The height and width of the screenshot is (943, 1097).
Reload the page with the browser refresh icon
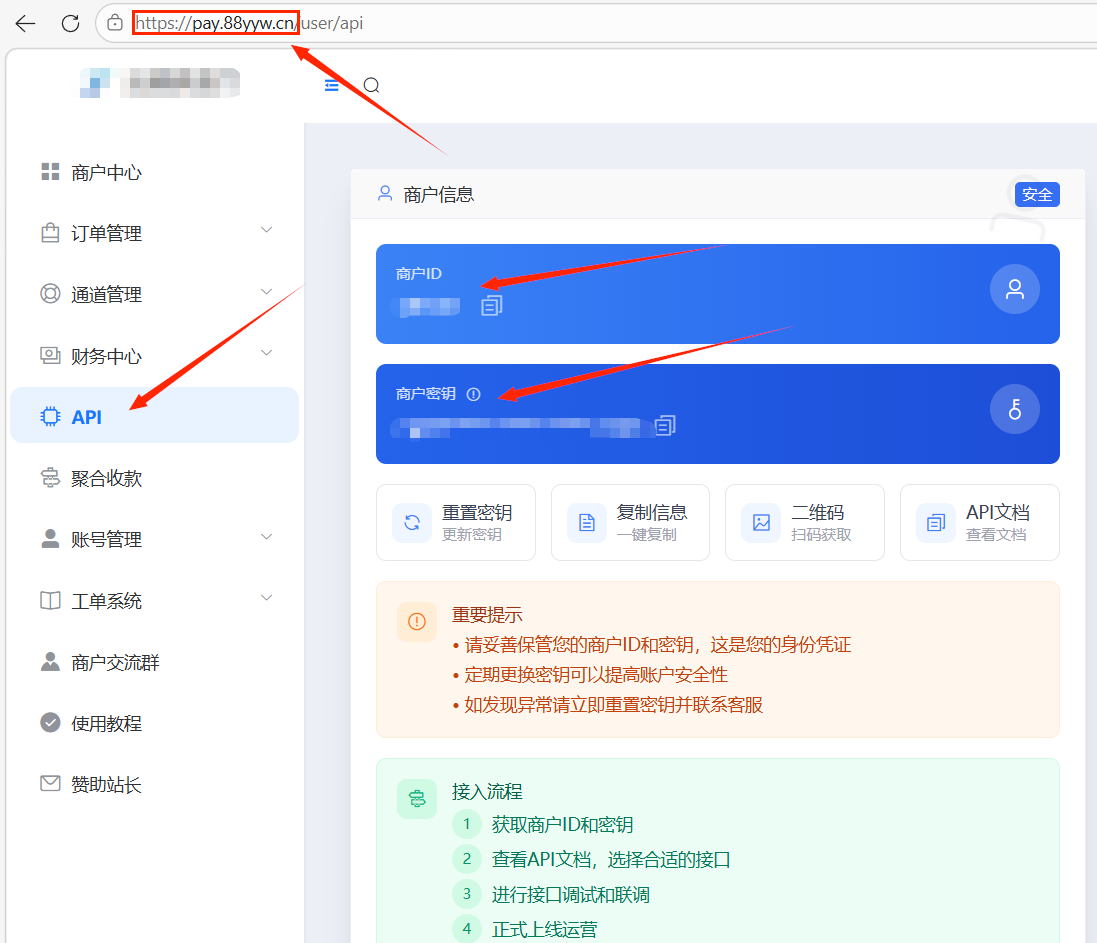(x=70, y=23)
